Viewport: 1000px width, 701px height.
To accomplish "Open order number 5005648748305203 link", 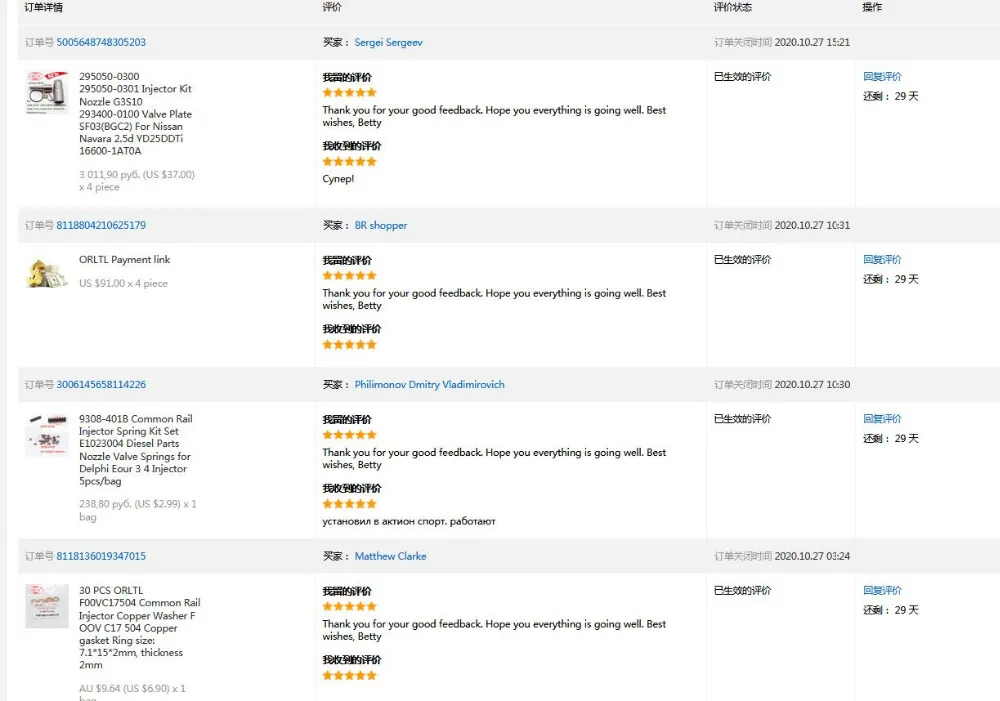I will (x=101, y=43).
